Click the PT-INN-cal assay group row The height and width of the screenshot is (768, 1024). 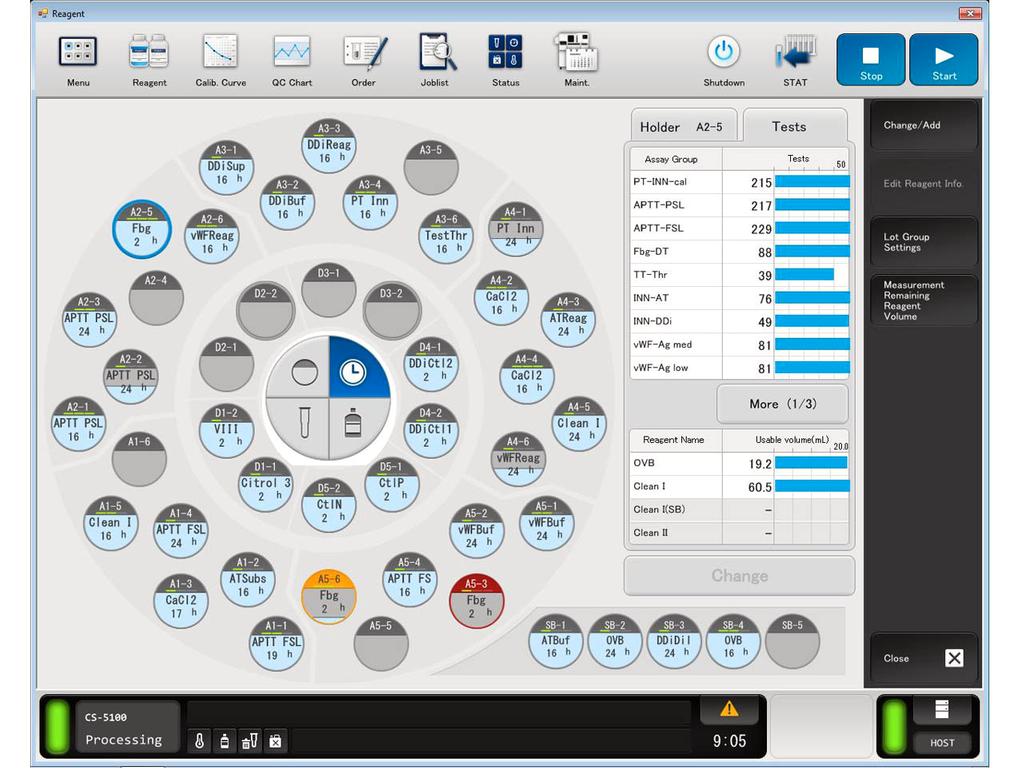pos(740,182)
